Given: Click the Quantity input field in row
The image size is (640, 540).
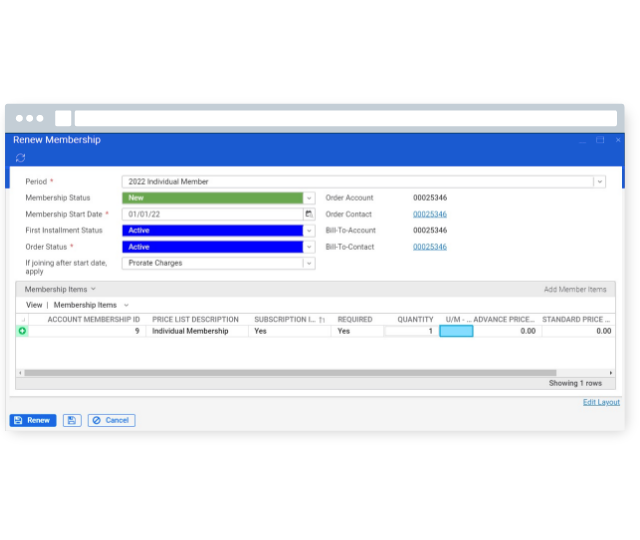Looking at the screenshot, I should pos(410,331).
